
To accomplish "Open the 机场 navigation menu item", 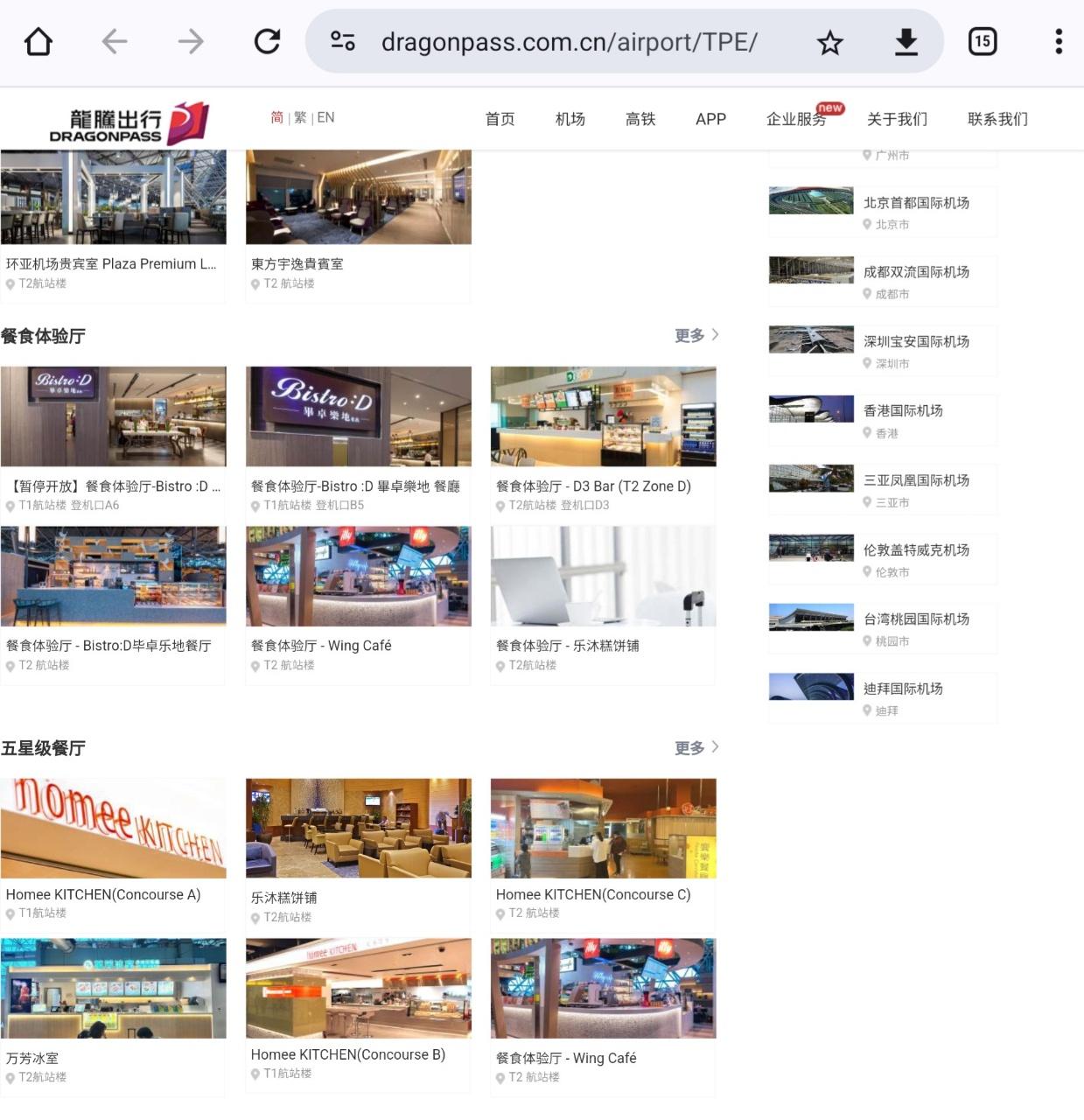I will (570, 120).
